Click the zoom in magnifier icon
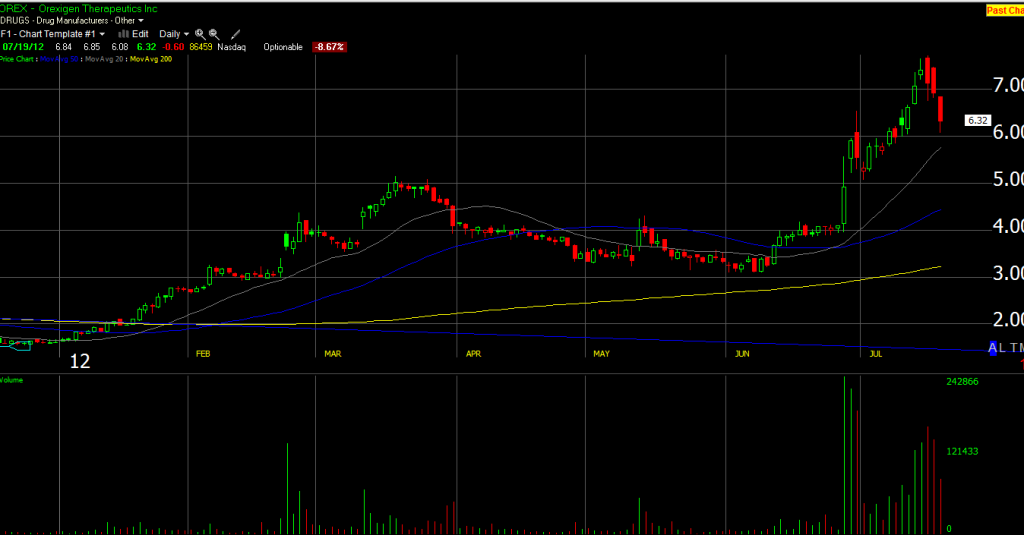The image size is (1024, 535). (x=200, y=33)
